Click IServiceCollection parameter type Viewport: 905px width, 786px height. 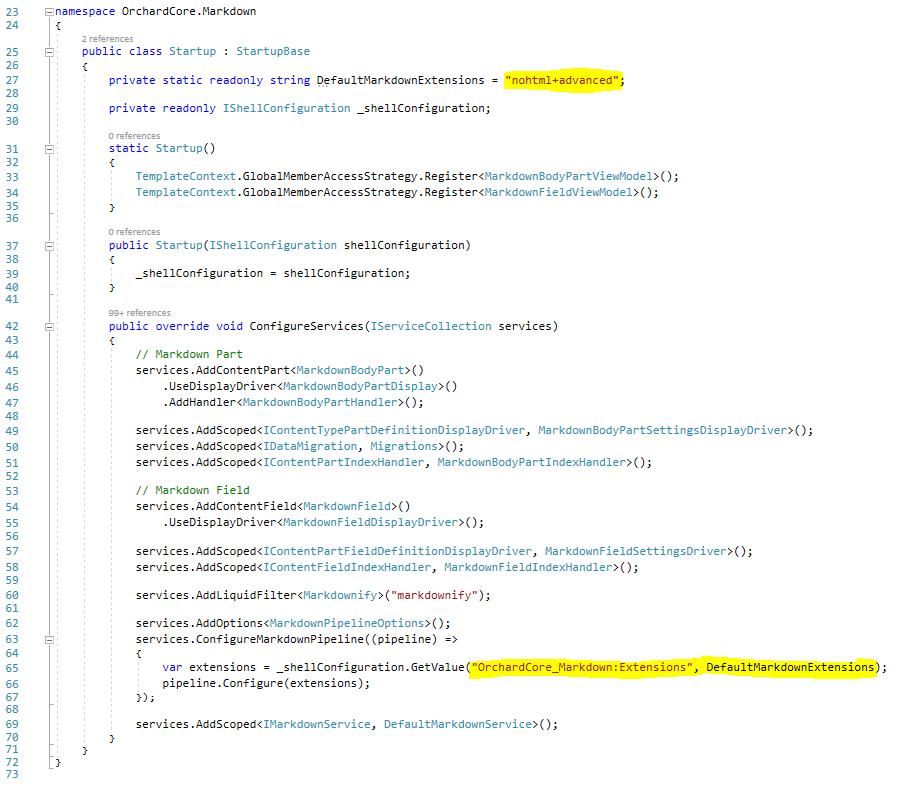point(431,327)
